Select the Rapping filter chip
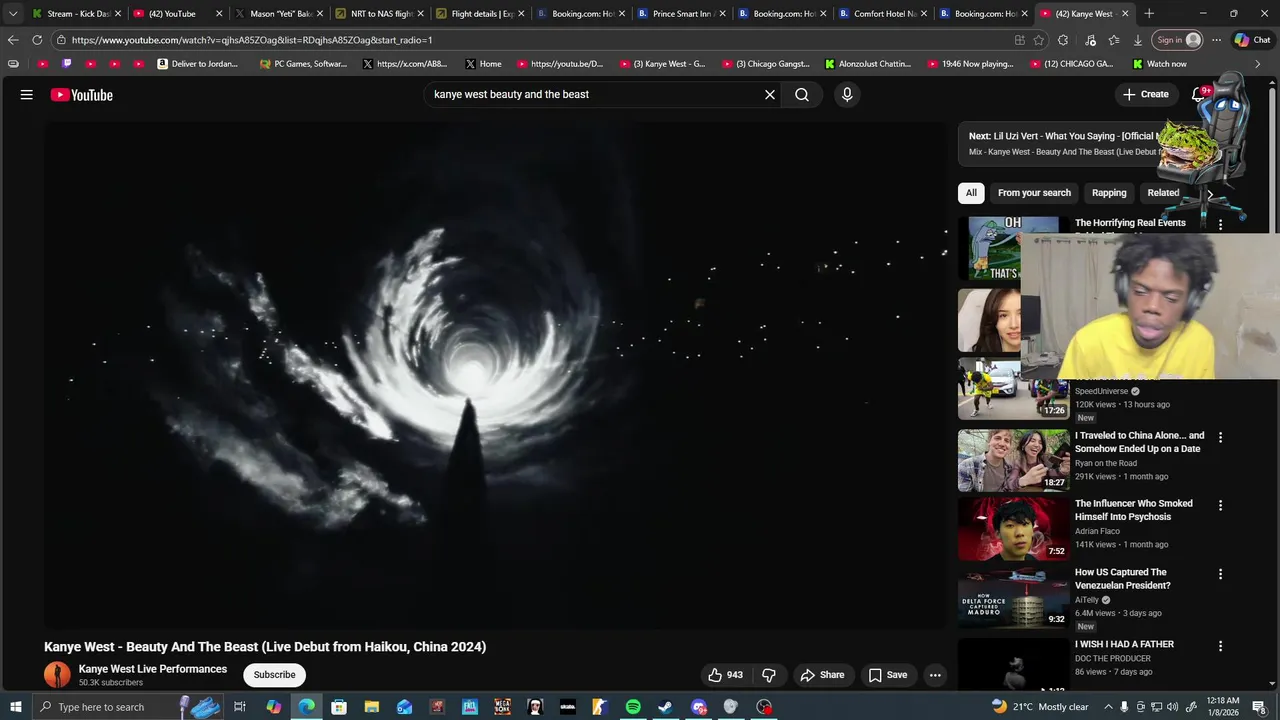Viewport: 1280px width, 720px height. click(1109, 193)
